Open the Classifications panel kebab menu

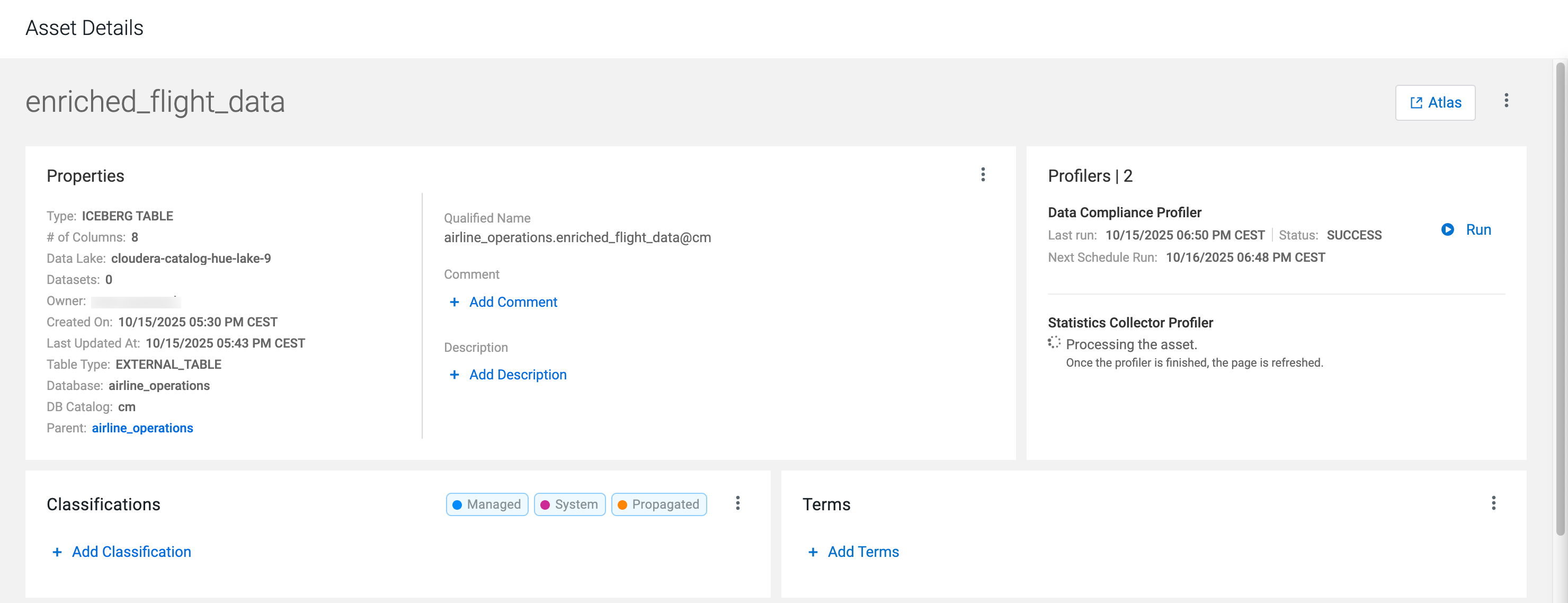point(737,503)
